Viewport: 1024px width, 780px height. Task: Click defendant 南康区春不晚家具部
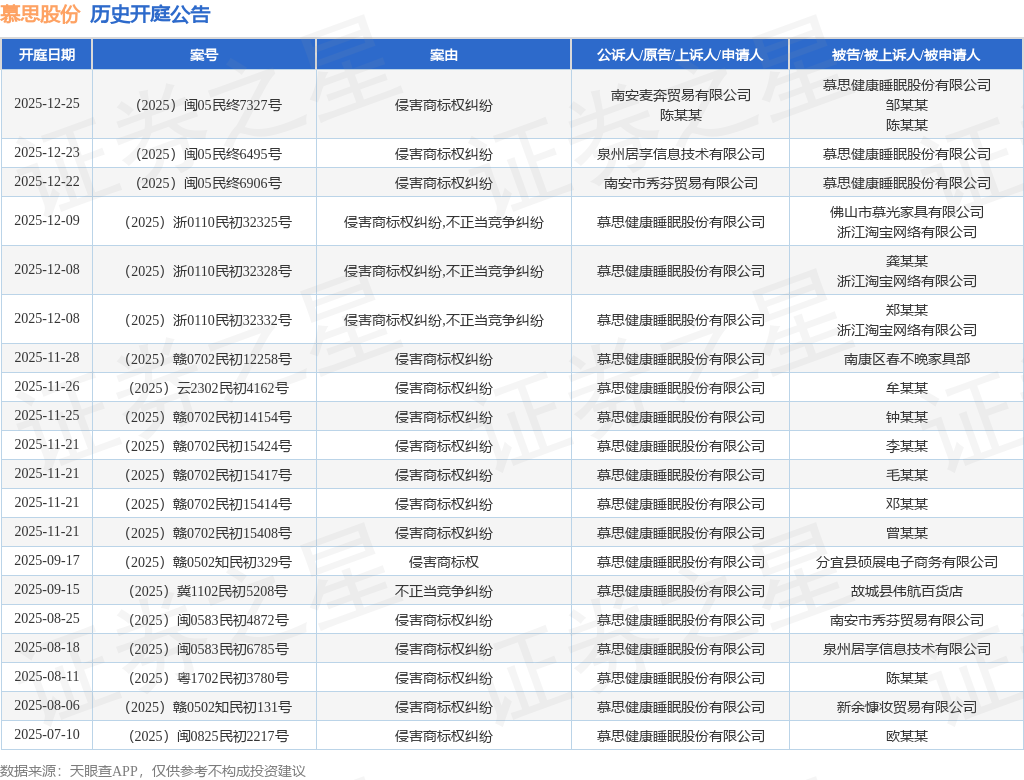pos(906,359)
